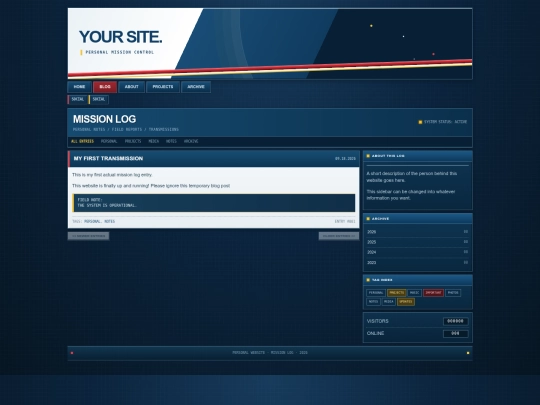Open the Archive navigation tab
The height and width of the screenshot is (405, 540).
click(x=196, y=87)
